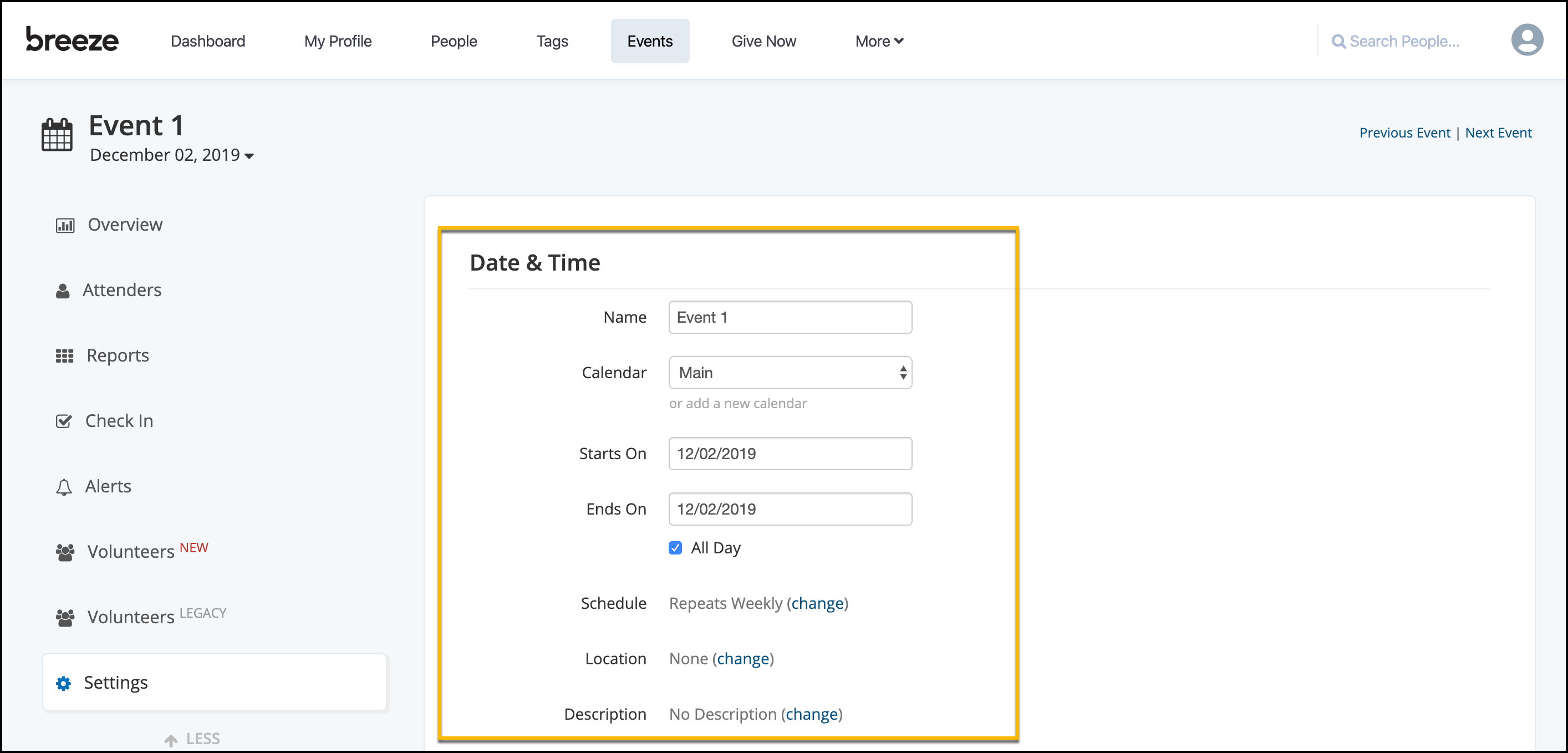
Task: Click the Overview chart icon
Action: tap(65, 226)
